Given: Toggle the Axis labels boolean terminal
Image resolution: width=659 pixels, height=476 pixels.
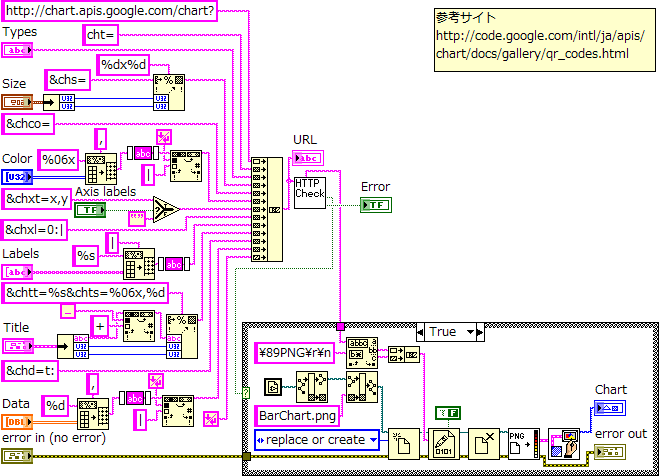Looking at the screenshot, I should 90,210.
